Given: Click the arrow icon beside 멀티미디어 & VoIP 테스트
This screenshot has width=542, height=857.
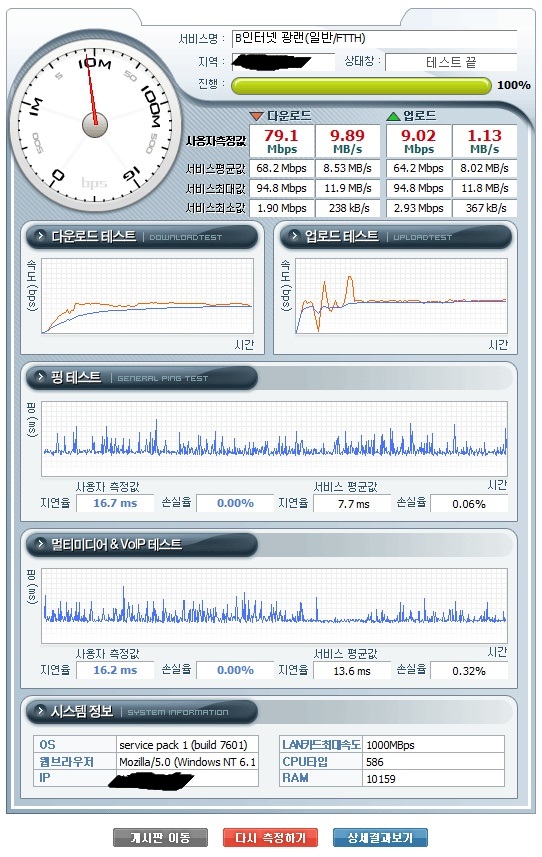Looking at the screenshot, I should 40,544.
